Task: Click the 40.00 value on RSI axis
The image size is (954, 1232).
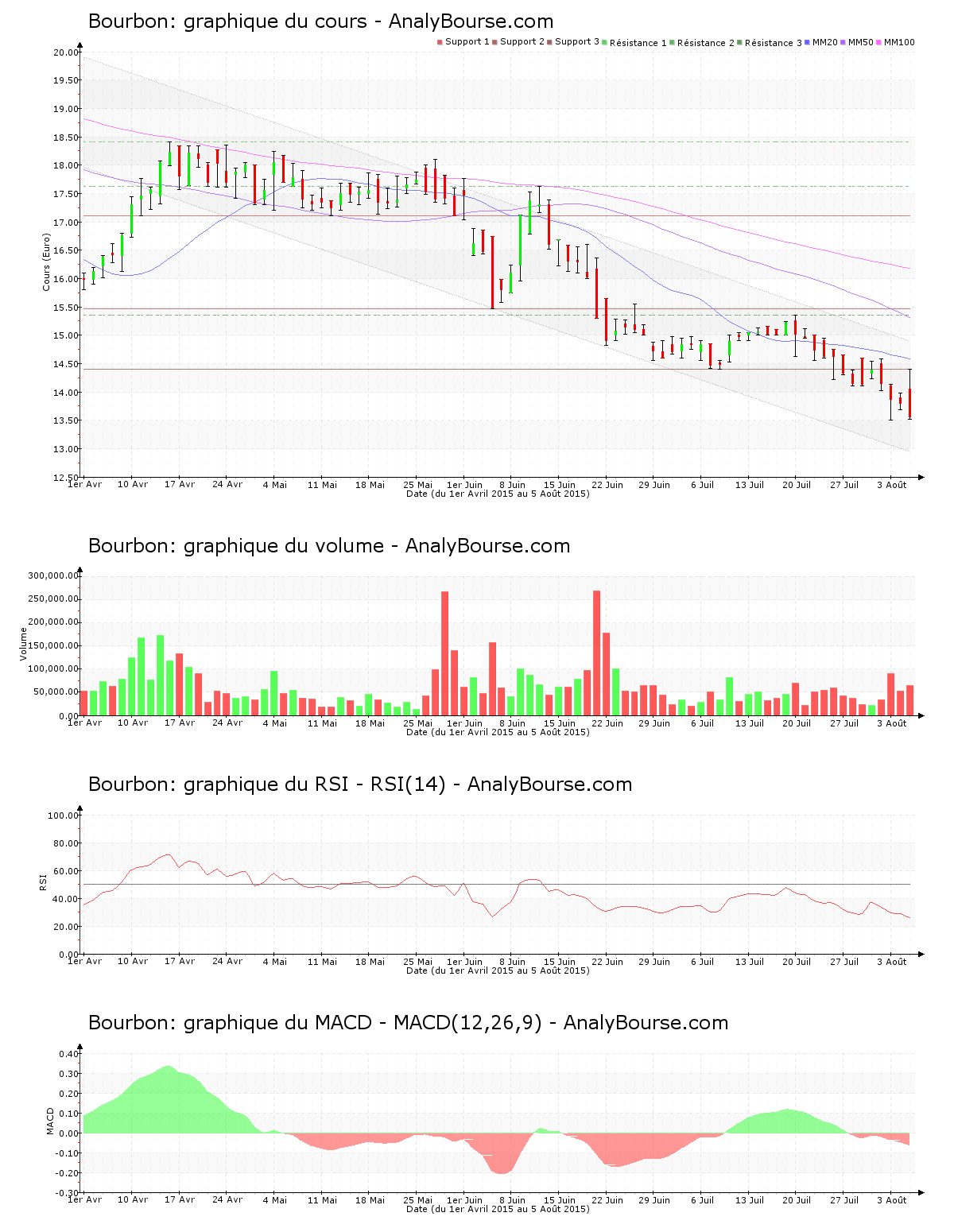Action: (x=66, y=899)
